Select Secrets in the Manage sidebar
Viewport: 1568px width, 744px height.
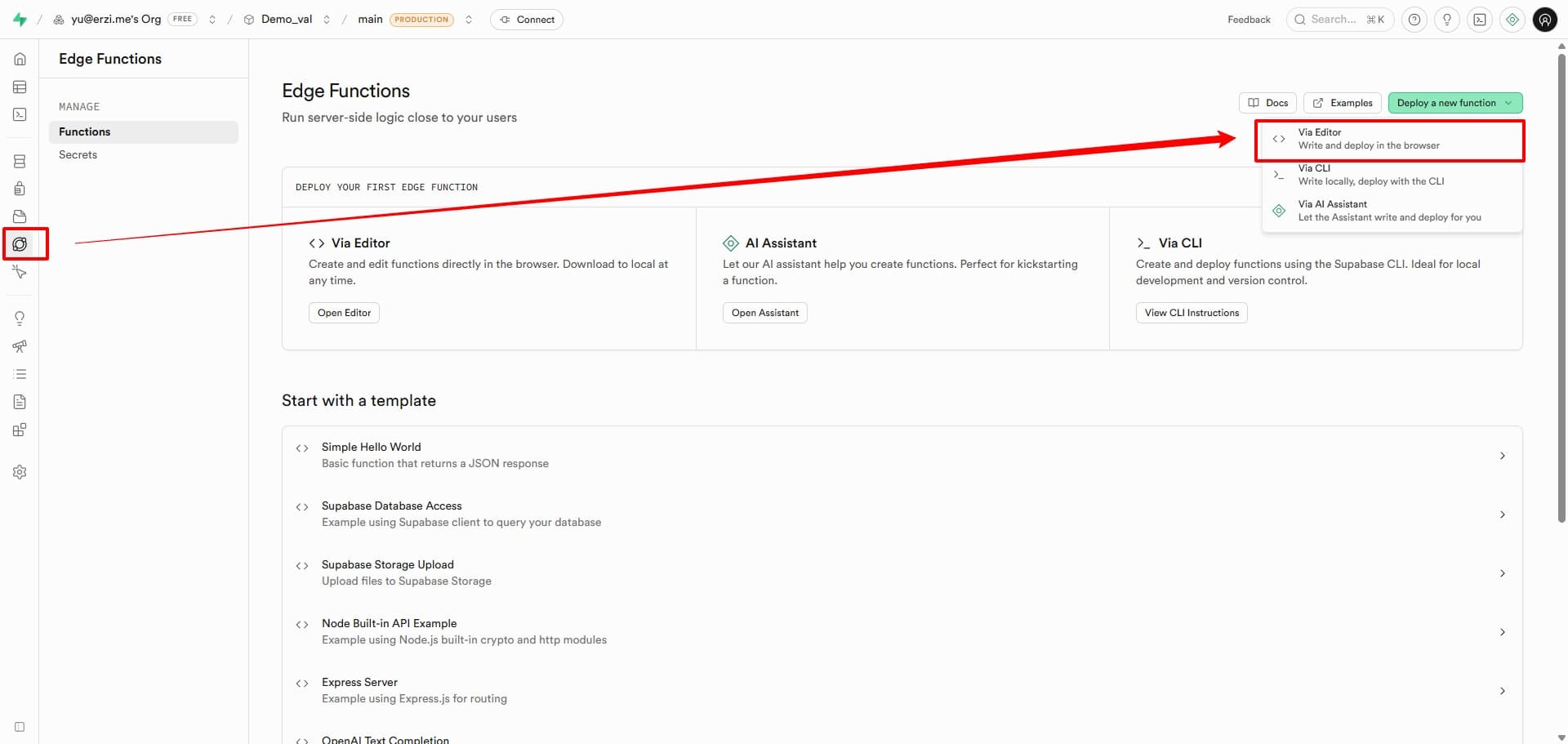coord(144,155)
